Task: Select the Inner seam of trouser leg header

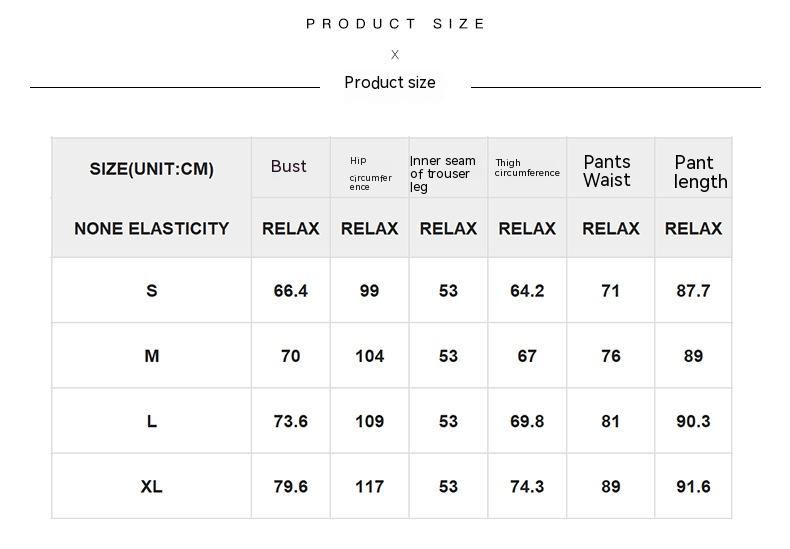Action: click(443, 173)
